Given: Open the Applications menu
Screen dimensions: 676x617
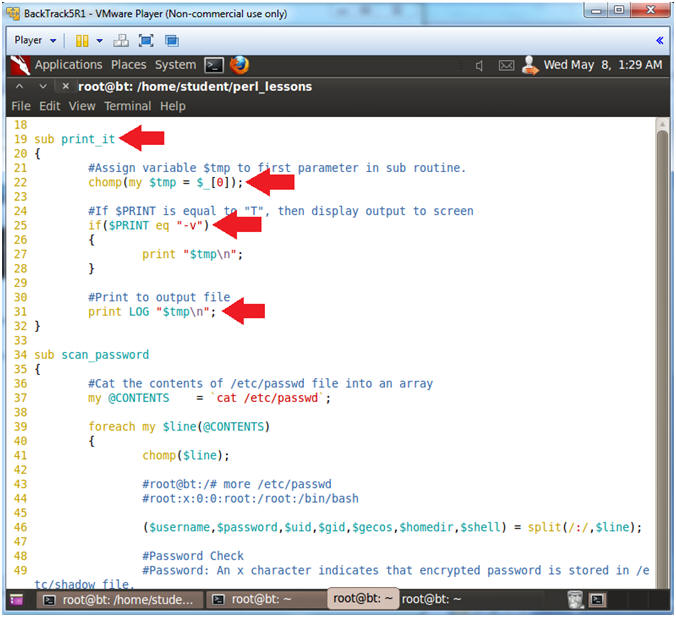Looking at the screenshot, I should point(69,65).
